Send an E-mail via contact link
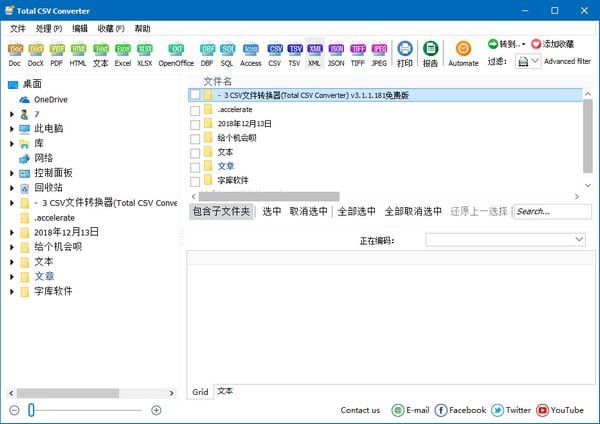 (x=410, y=410)
